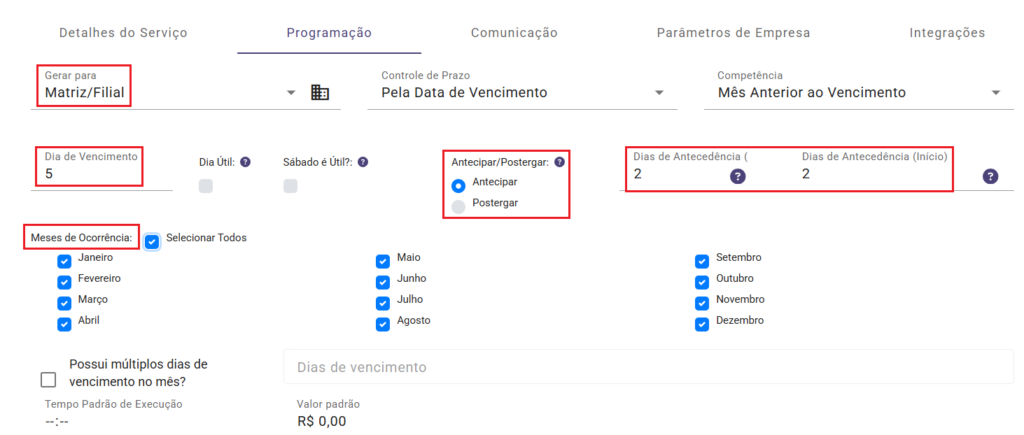Click the building icon beside Gerar para
1024x435 pixels.
coord(320,92)
